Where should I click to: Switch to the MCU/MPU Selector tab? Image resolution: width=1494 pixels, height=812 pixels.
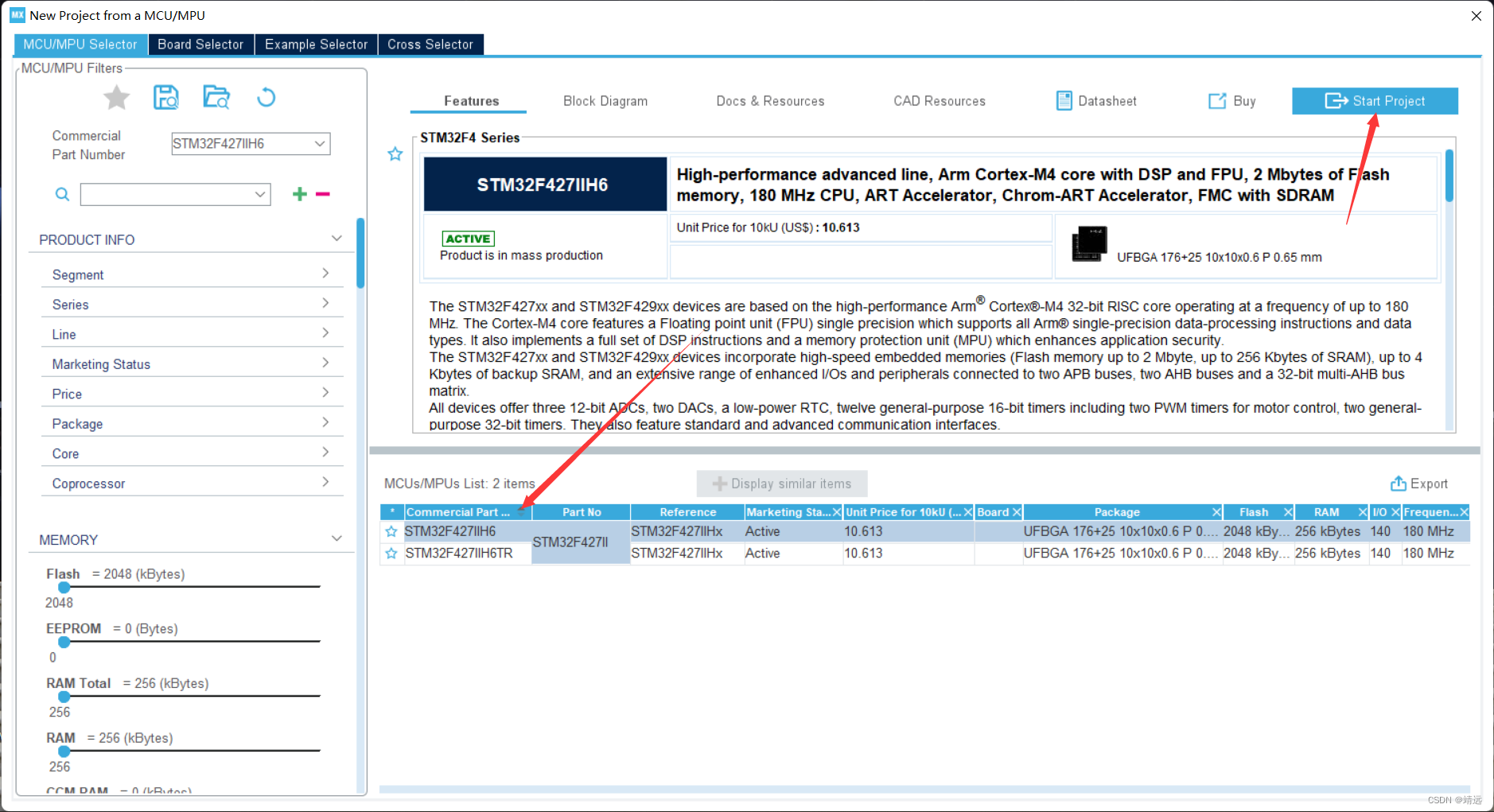click(80, 45)
